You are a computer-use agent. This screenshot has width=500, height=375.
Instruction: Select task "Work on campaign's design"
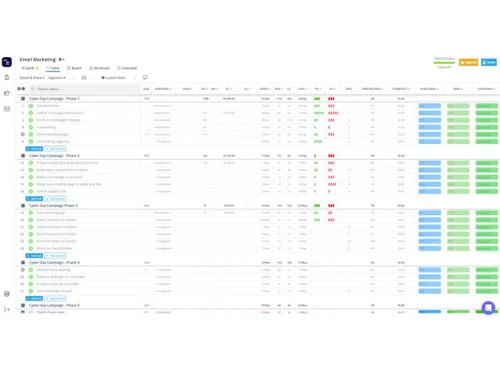click(58, 120)
